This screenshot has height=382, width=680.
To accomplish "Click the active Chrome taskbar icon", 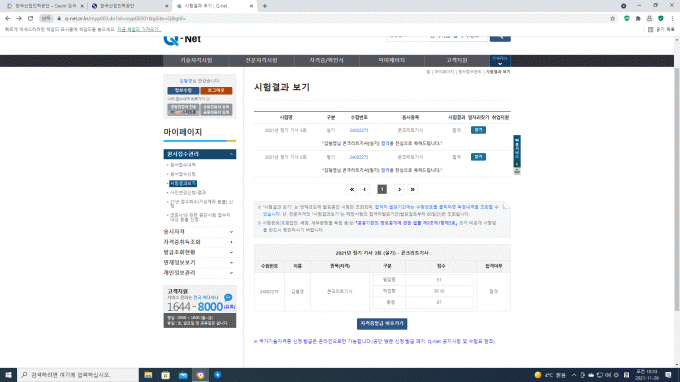I will (x=200, y=375).
